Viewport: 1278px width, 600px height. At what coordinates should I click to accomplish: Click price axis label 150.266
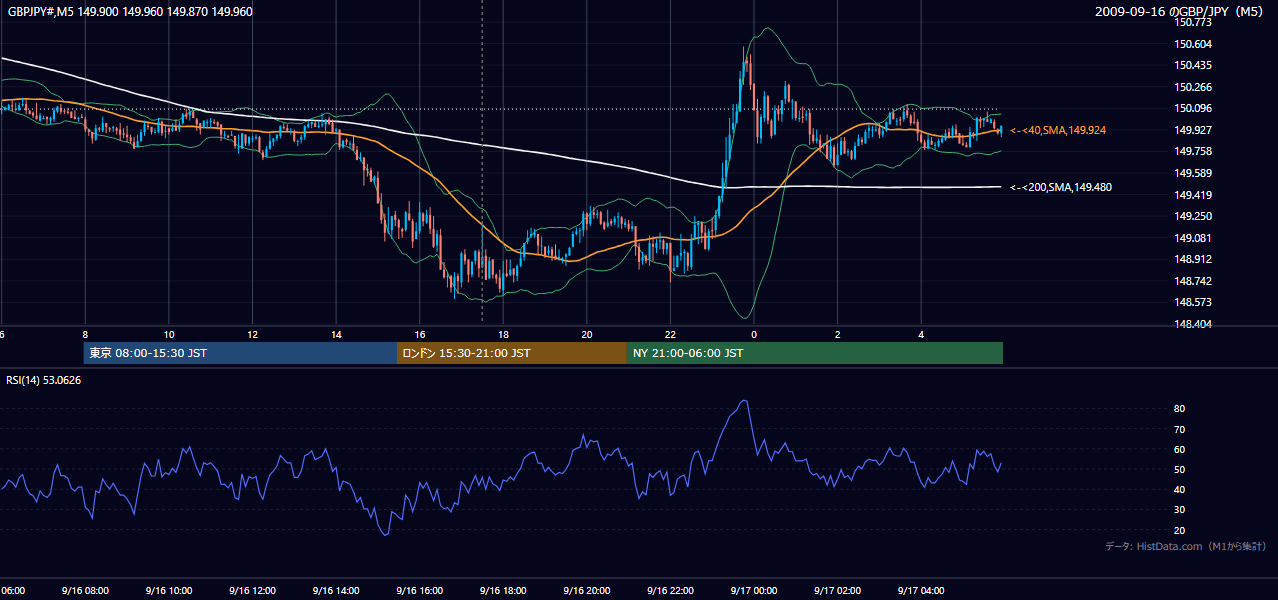tap(1194, 87)
